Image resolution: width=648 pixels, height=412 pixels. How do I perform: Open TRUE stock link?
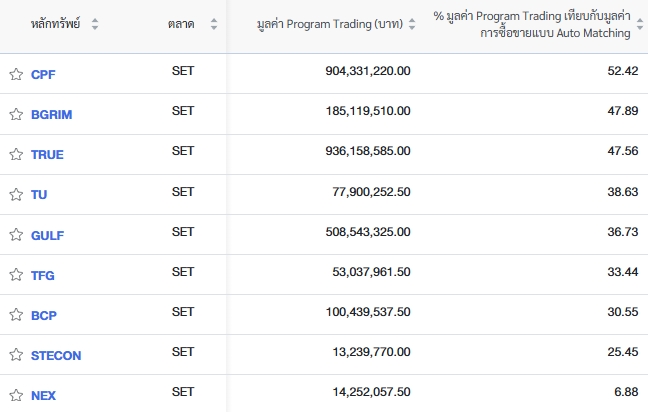point(48,155)
